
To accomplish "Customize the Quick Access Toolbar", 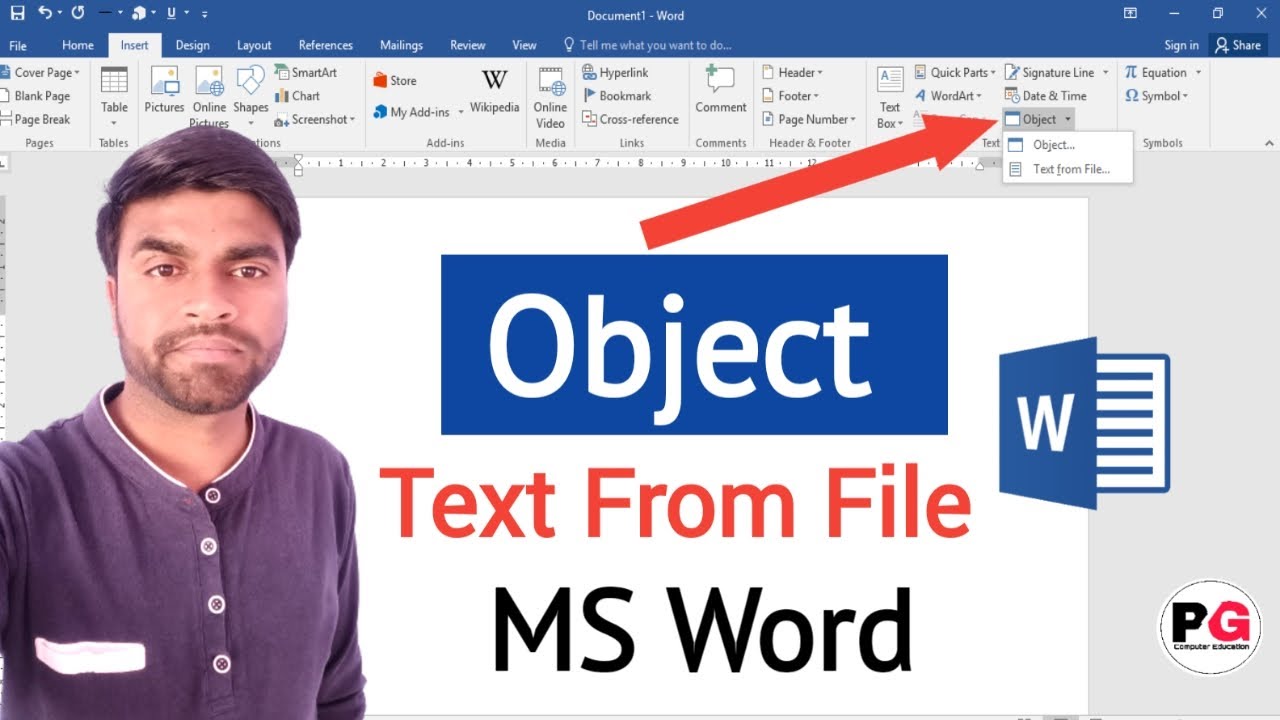I will (x=205, y=15).
